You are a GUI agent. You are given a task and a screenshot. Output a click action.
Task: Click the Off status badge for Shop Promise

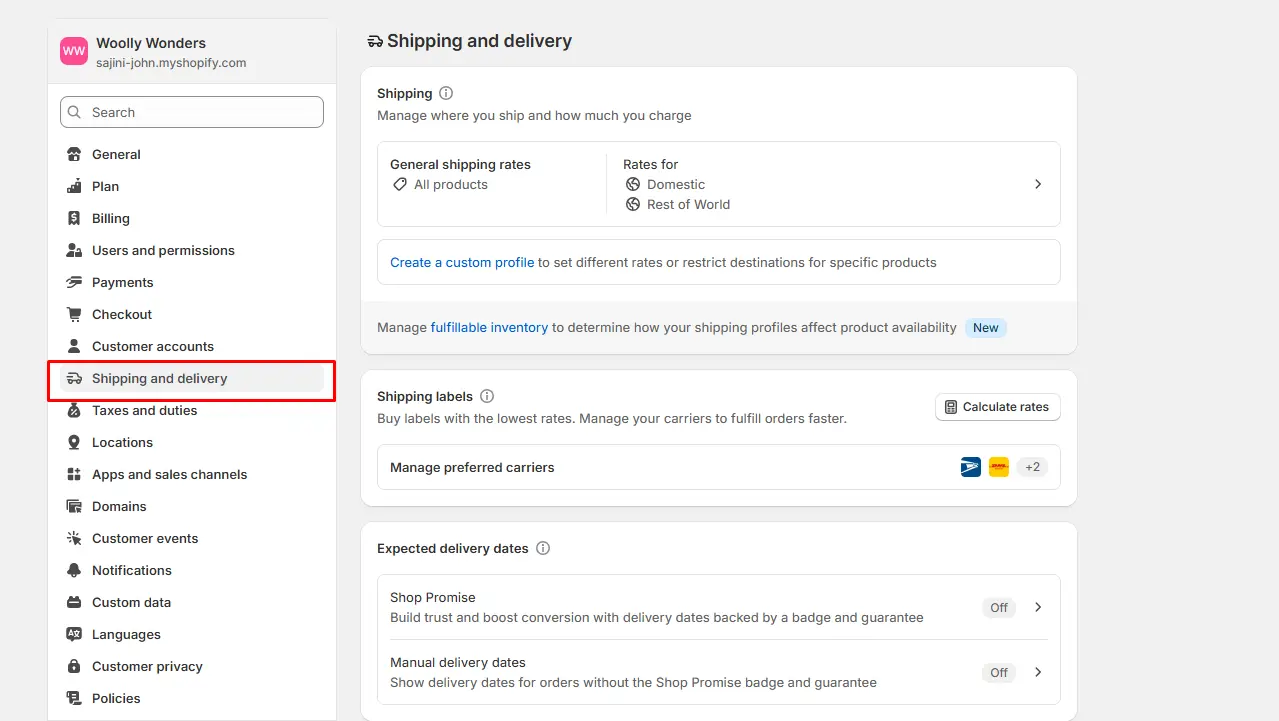[999, 607]
